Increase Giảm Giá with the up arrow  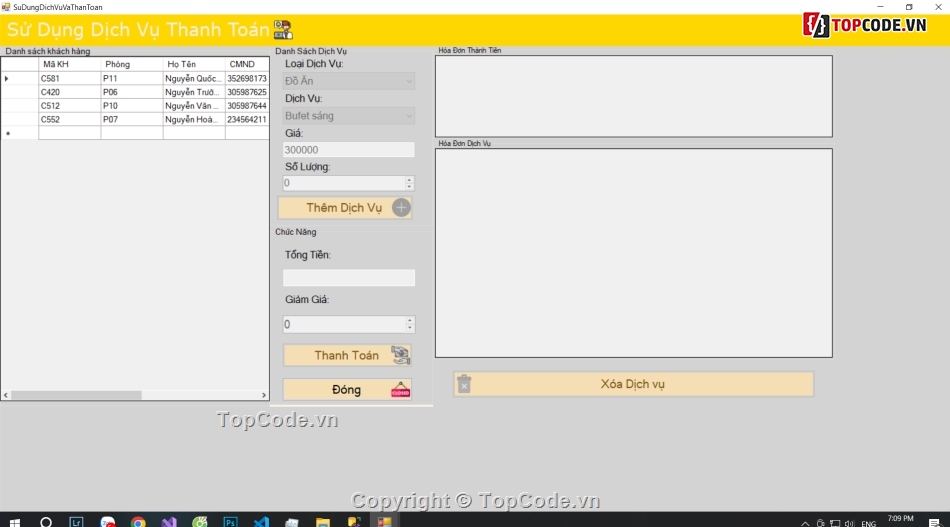[x=410, y=320]
